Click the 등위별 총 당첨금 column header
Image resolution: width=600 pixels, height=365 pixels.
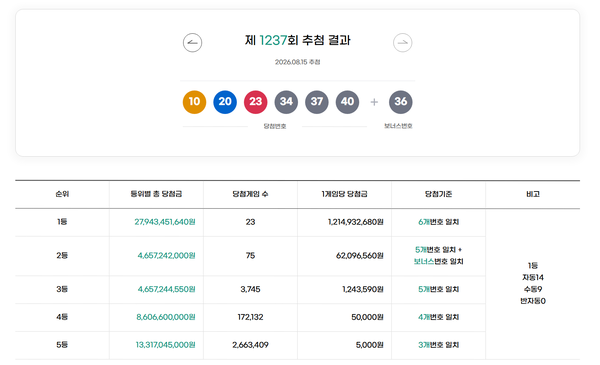coord(156,194)
